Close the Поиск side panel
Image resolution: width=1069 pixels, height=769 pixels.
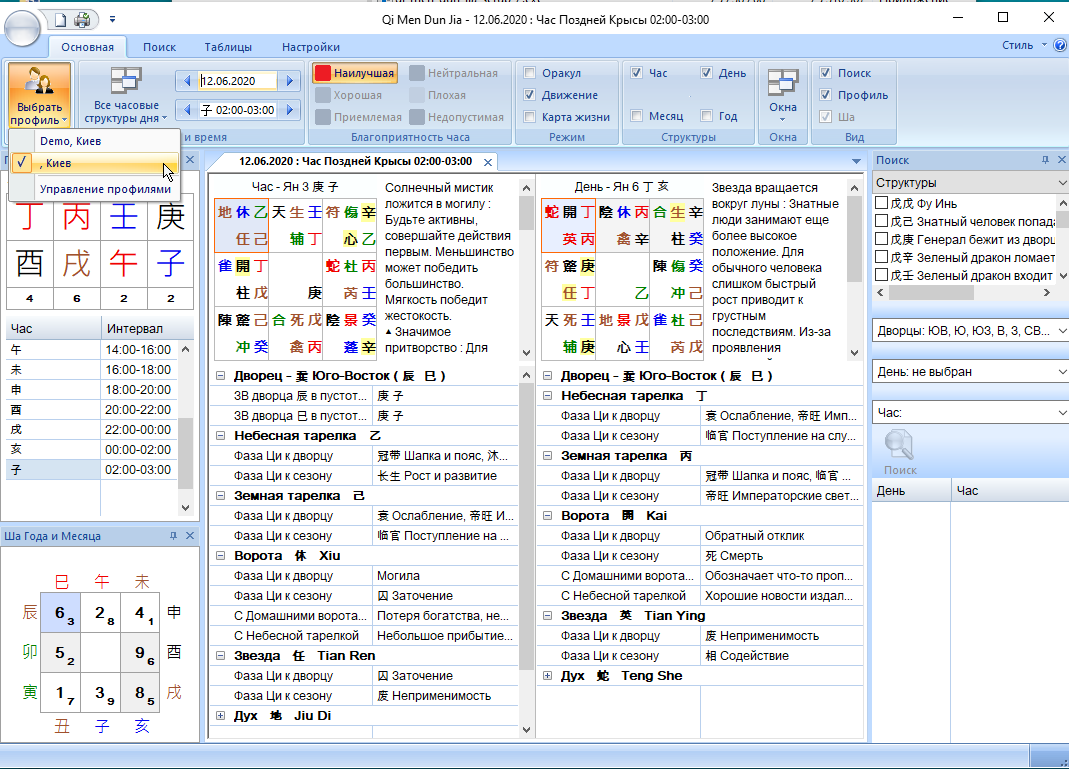[1062, 160]
